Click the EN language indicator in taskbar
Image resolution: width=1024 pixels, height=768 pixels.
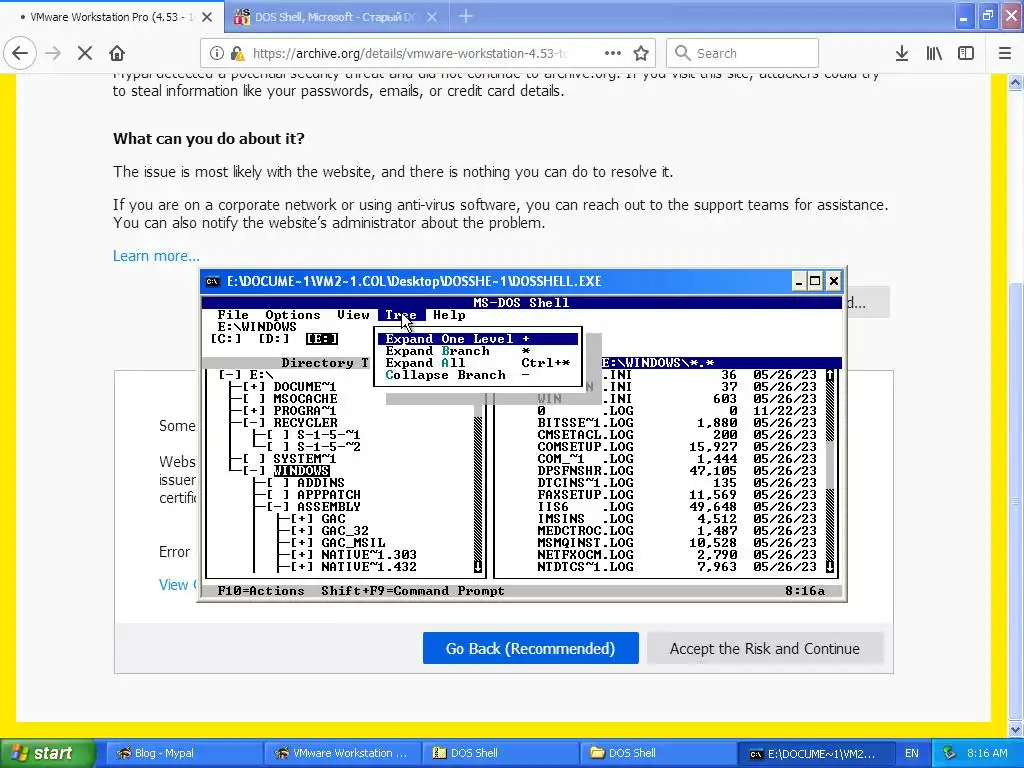click(912, 753)
